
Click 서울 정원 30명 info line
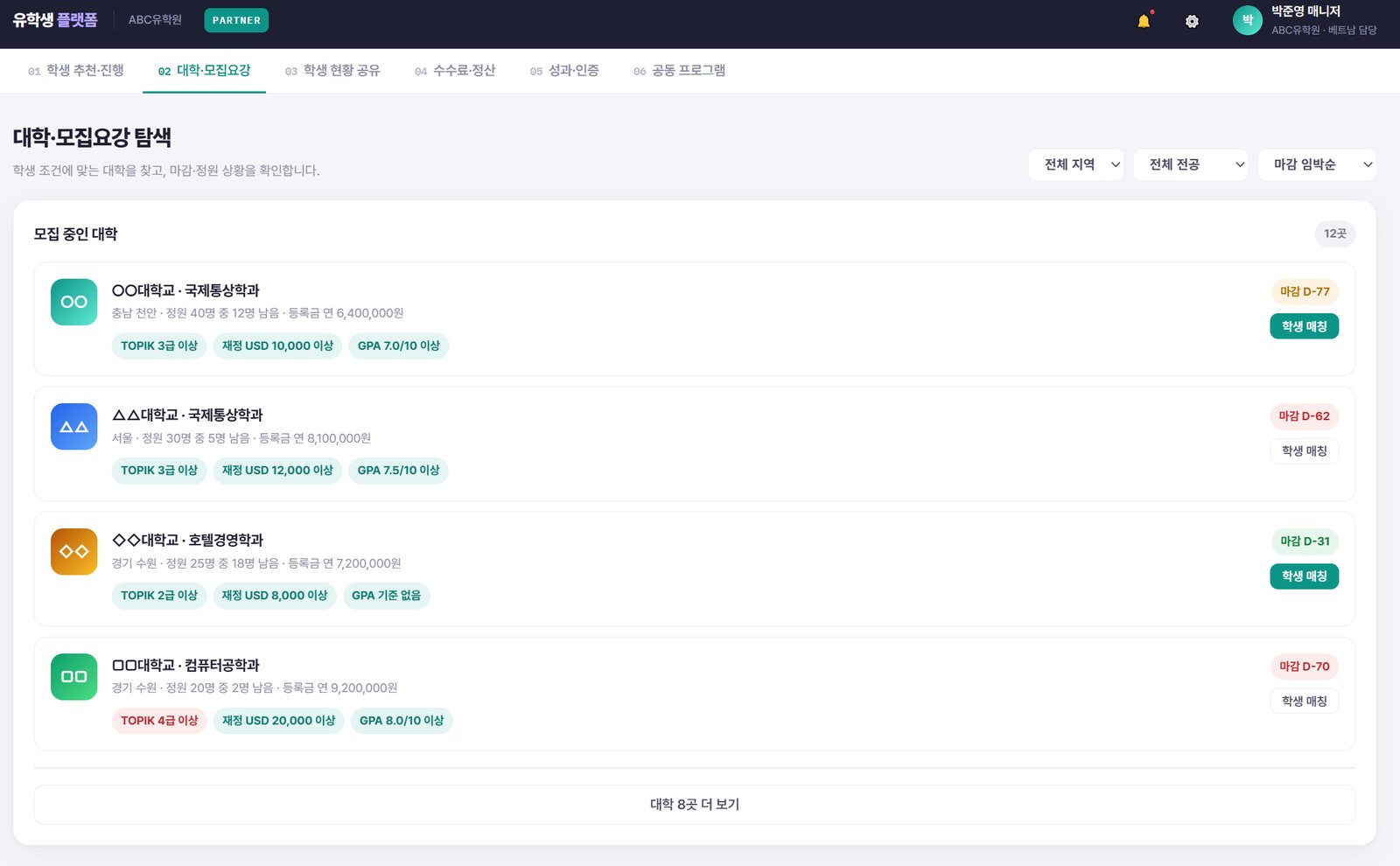(241, 438)
